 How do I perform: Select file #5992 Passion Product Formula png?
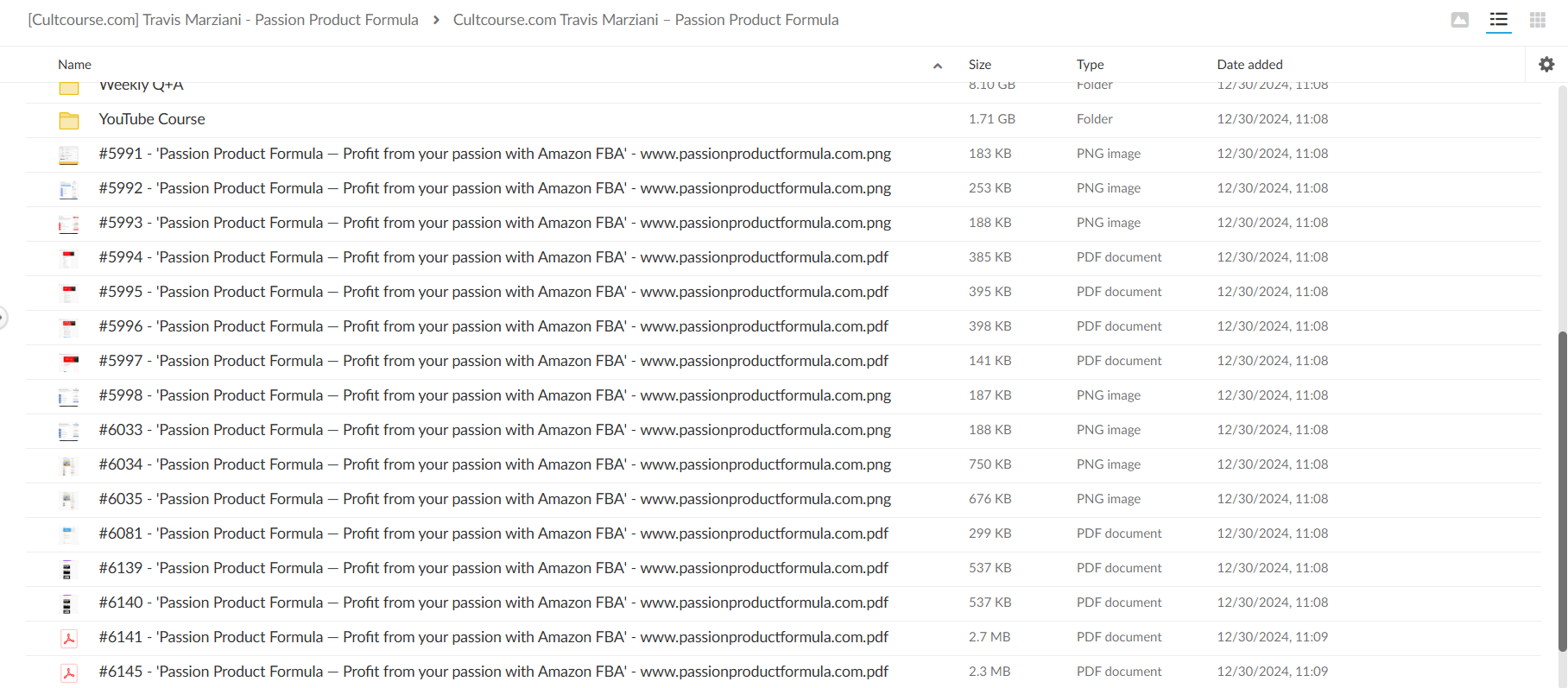(495, 188)
